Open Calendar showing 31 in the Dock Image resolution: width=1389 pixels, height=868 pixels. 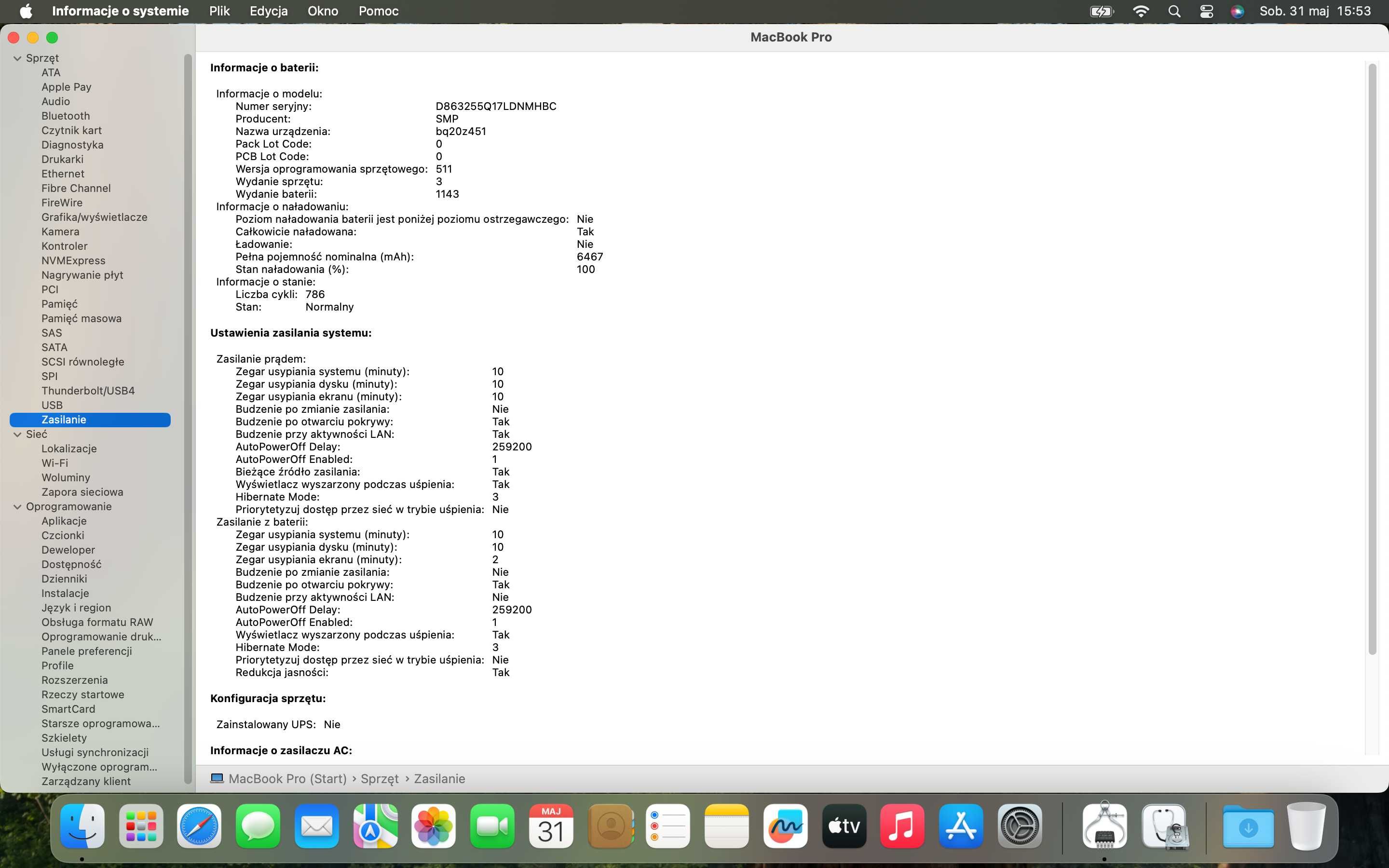(551, 826)
